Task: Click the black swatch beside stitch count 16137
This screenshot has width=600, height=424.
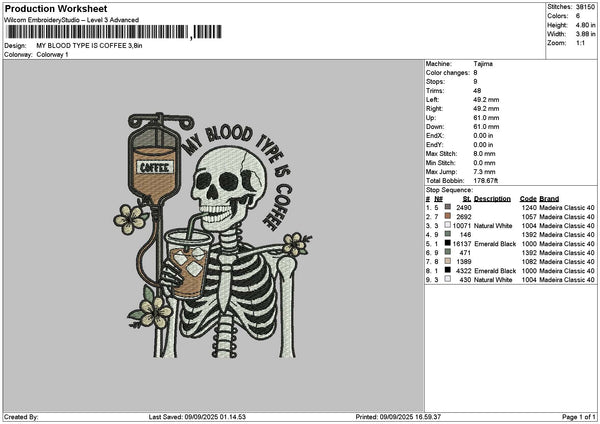Action: [x=447, y=243]
